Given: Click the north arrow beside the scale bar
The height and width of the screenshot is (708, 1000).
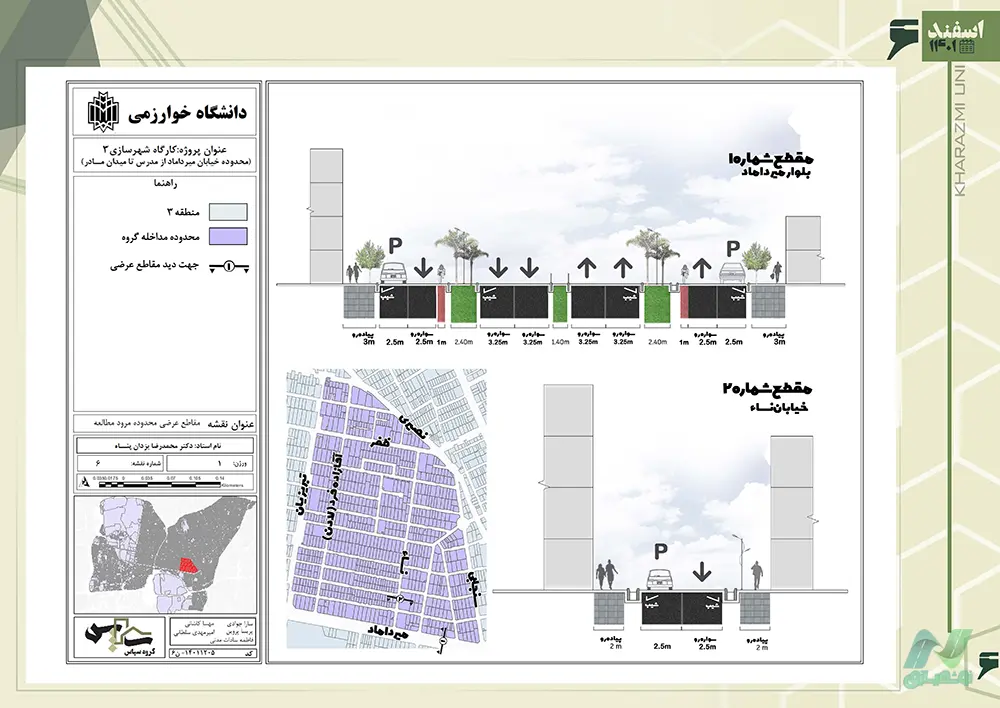Looking at the screenshot, I should pos(84,483).
